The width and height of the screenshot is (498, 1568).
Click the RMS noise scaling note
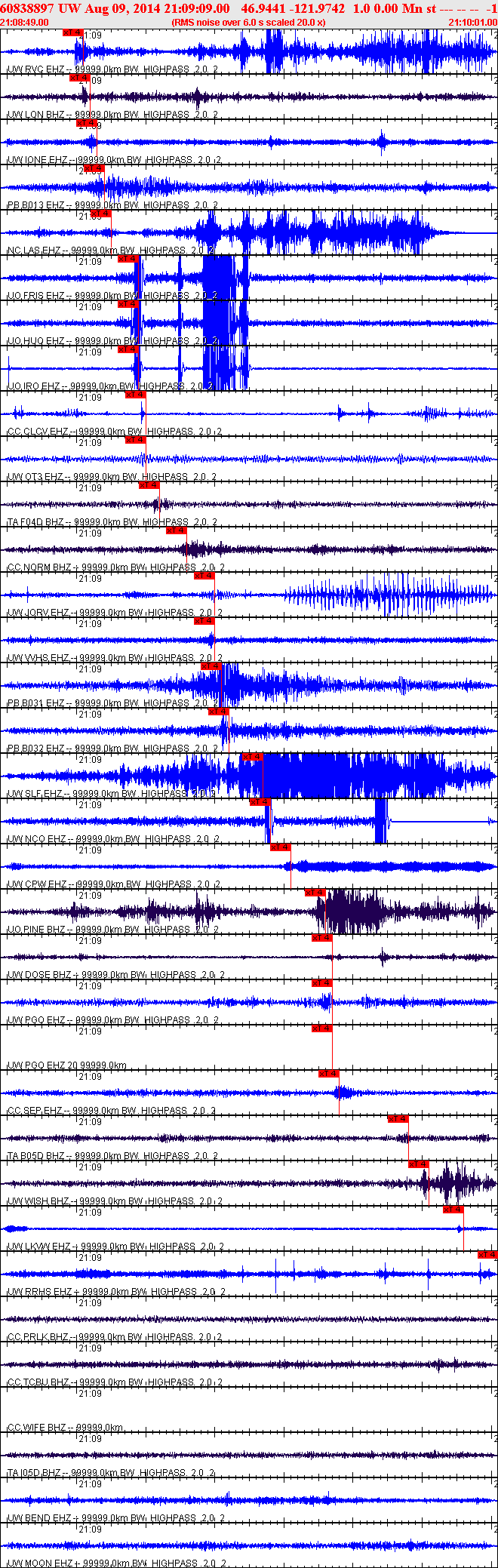coord(249,22)
